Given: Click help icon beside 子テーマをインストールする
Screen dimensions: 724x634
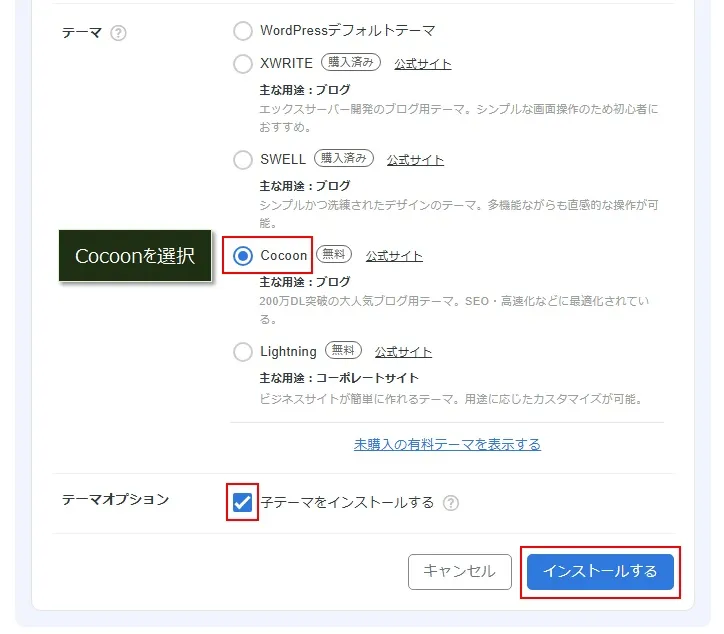Looking at the screenshot, I should [451, 503].
